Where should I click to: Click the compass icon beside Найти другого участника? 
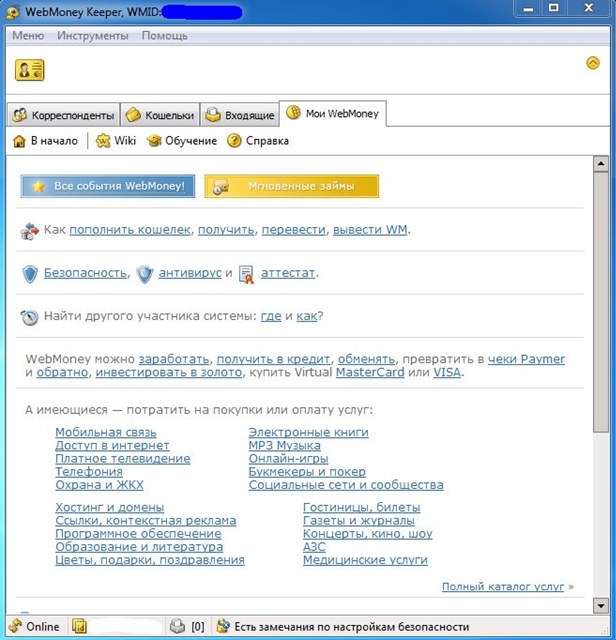tap(29, 317)
